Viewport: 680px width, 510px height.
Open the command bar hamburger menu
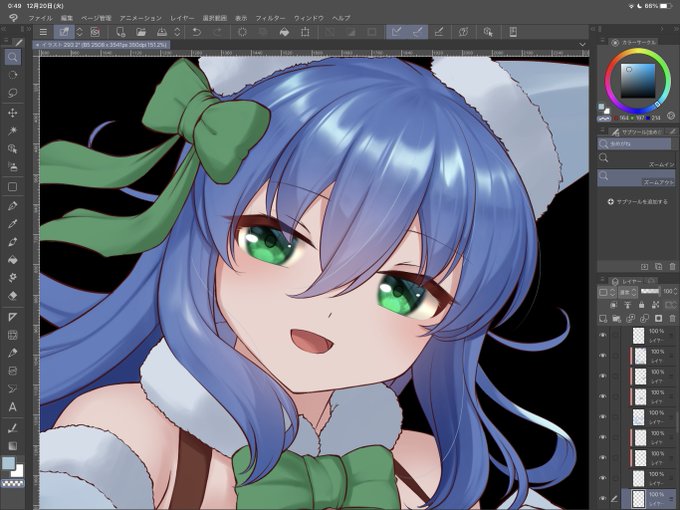43,32
